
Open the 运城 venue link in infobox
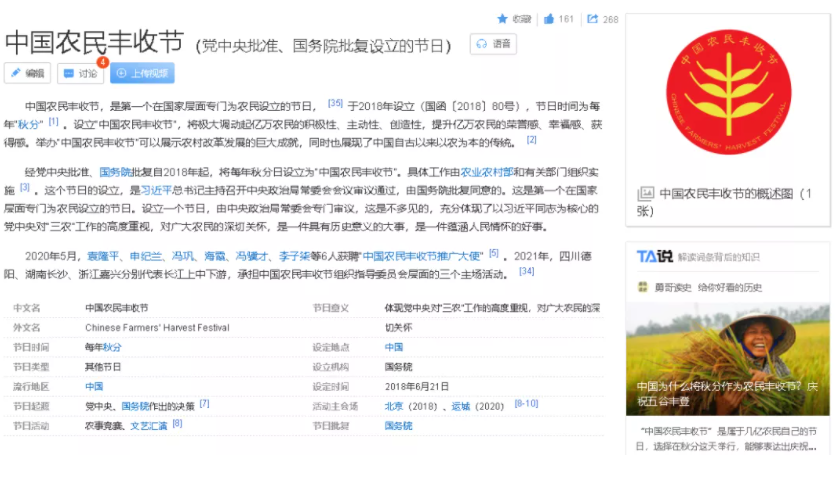461,407
